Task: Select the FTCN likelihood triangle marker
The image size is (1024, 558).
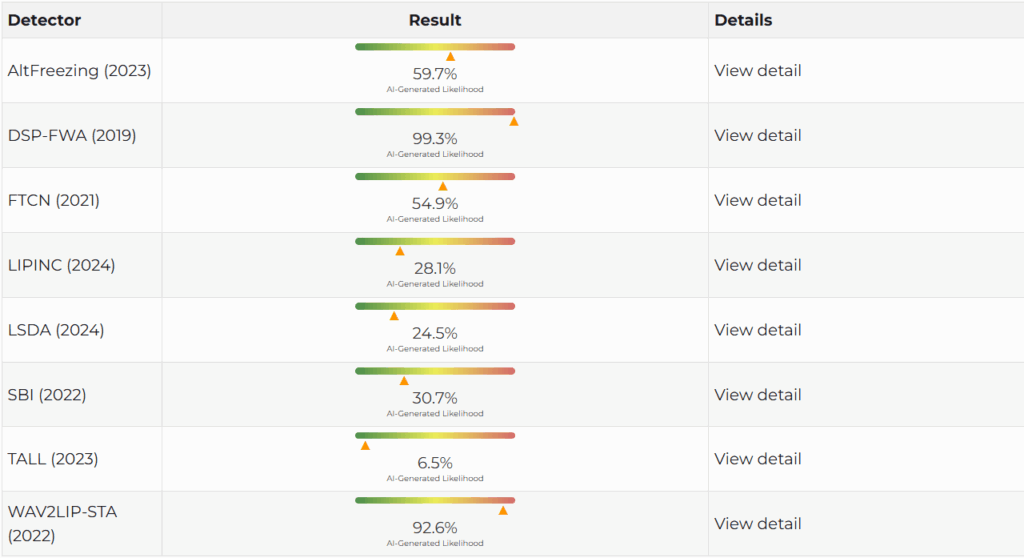Action: [443, 186]
